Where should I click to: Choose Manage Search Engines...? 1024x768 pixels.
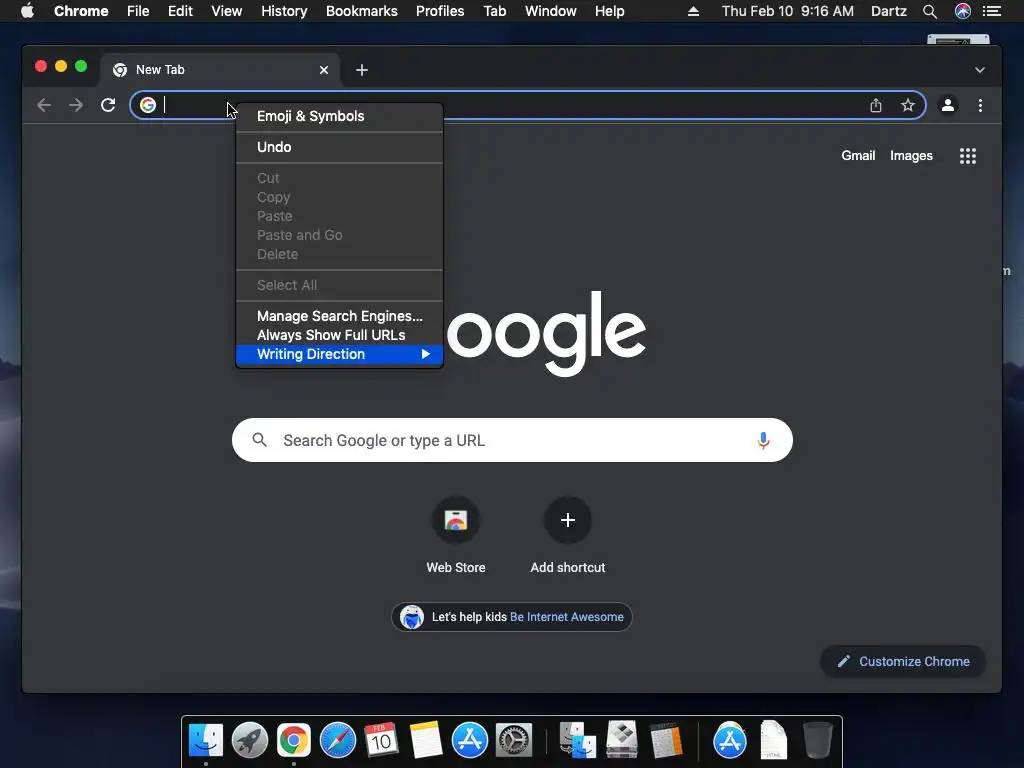[x=340, y=316]
